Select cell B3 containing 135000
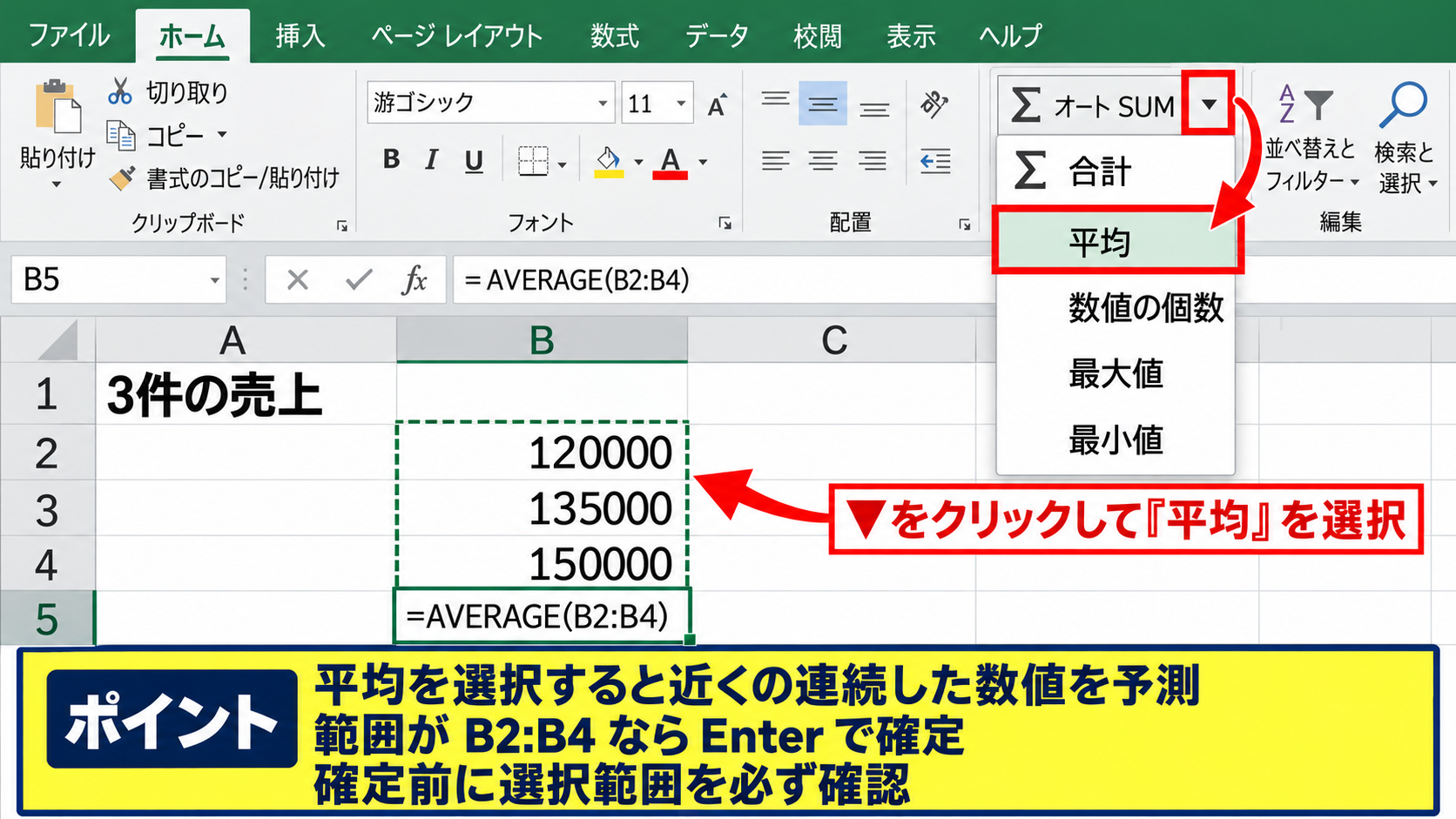1456x819 pixels. [542, 508]
